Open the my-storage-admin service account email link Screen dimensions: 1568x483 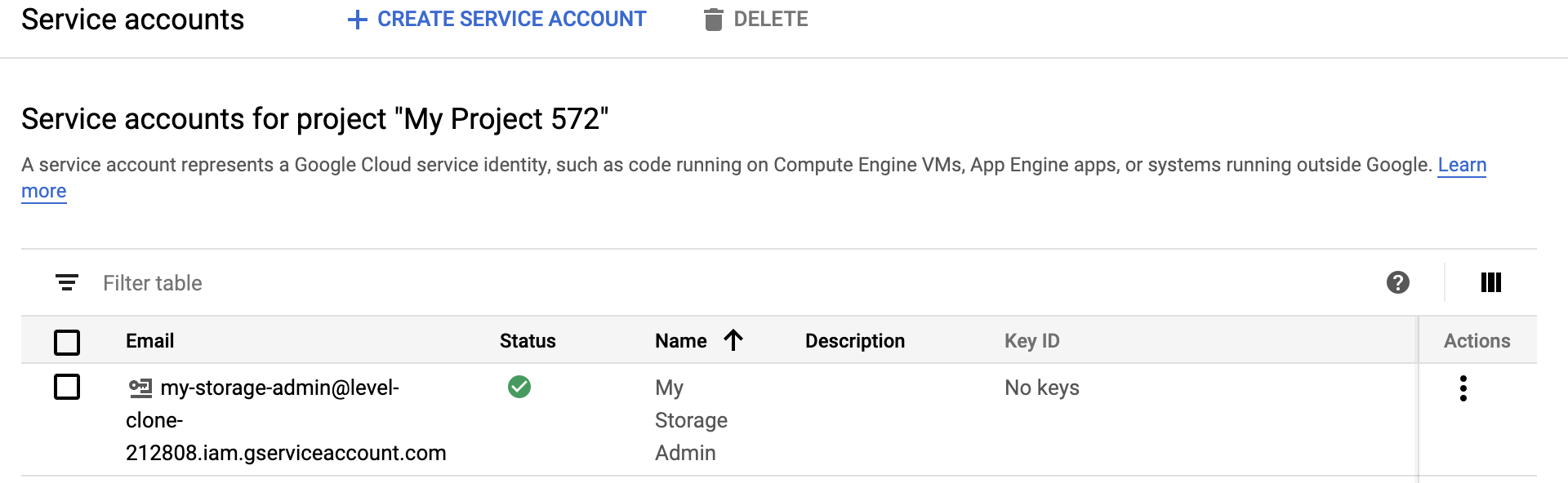click(x=279, y=388)
